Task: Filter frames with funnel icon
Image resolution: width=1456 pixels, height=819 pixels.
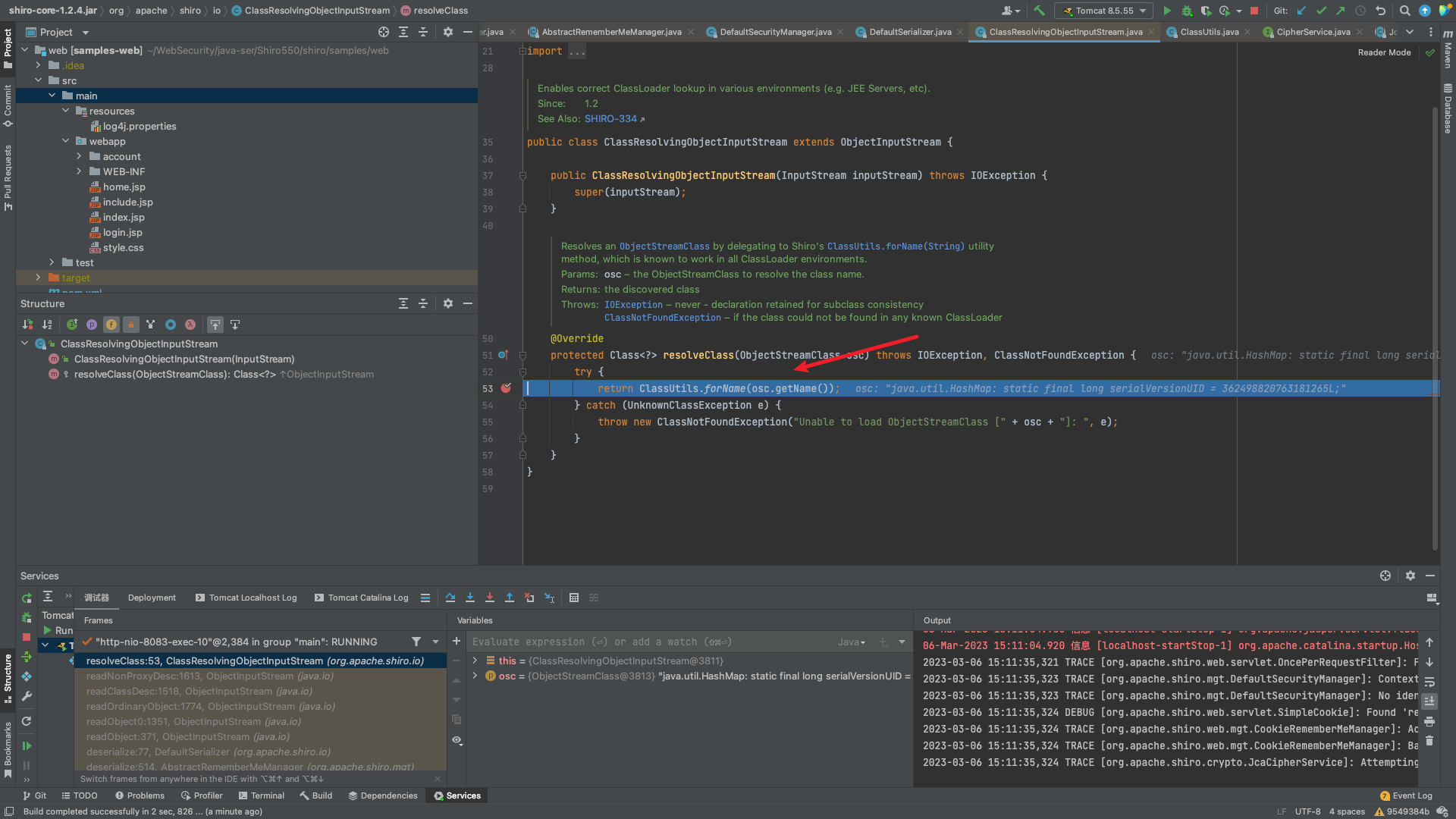Action: (x=416, y=642)
